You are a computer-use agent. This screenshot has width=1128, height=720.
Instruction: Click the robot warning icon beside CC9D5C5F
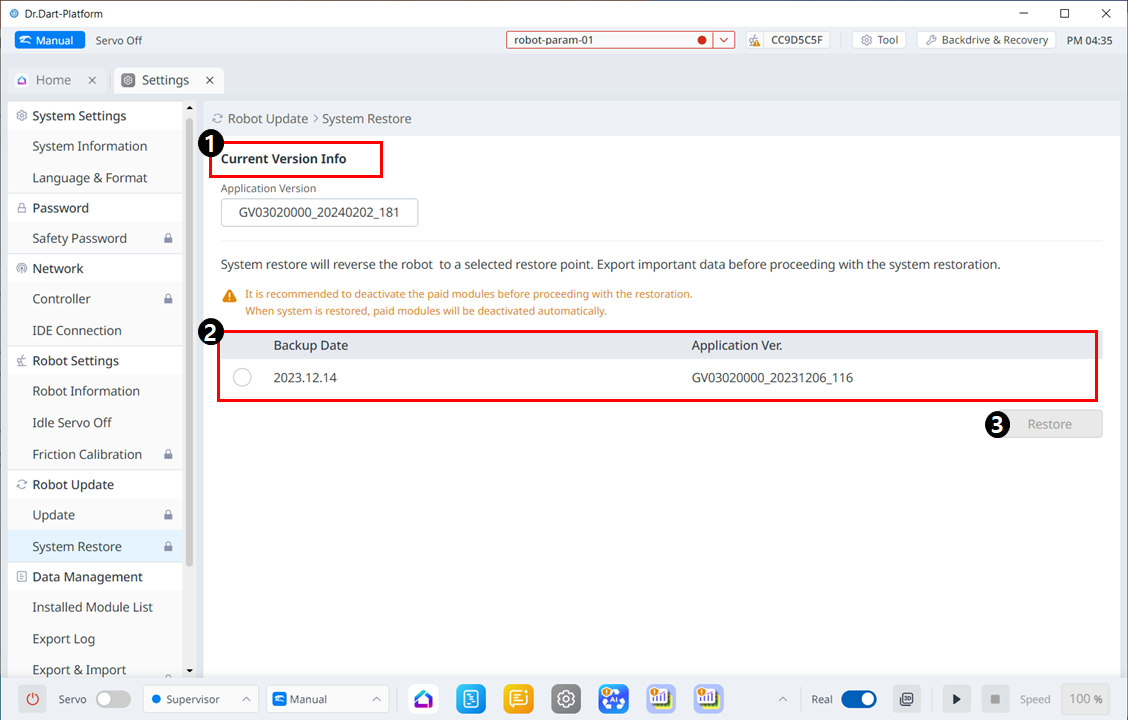tap(755, 40)
